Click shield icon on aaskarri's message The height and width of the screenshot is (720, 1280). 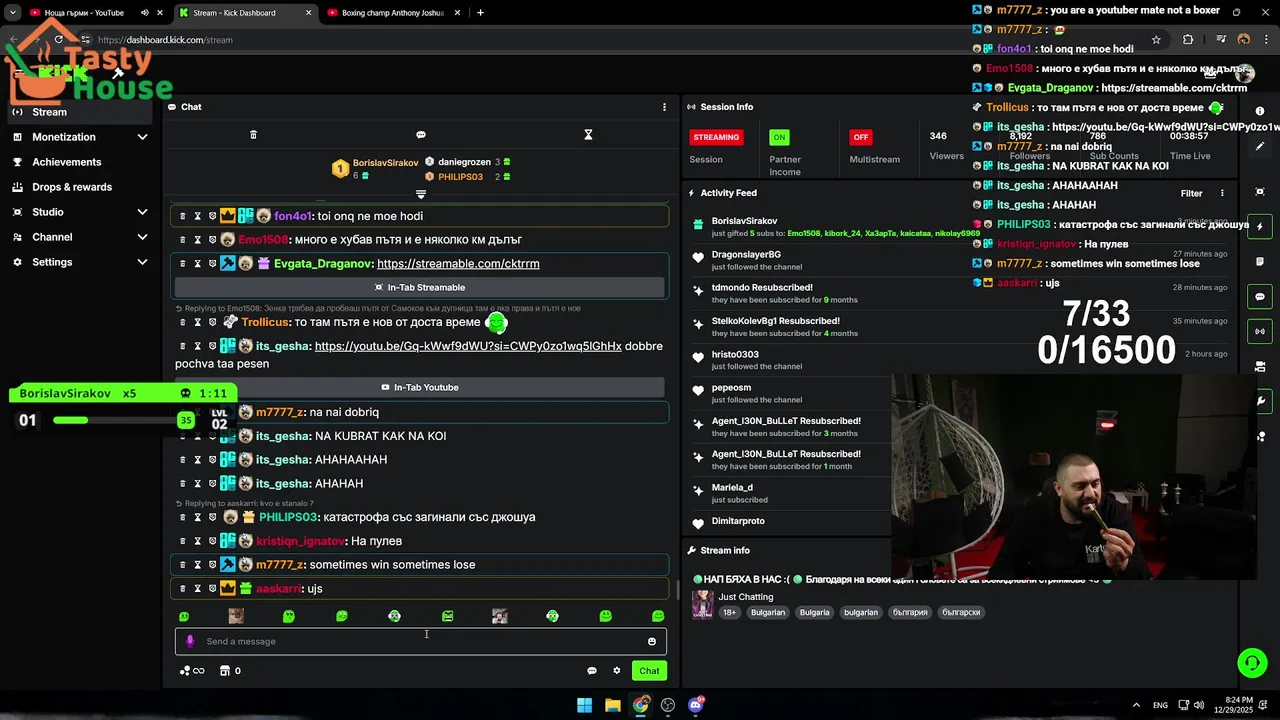click(x=212, y=589)
